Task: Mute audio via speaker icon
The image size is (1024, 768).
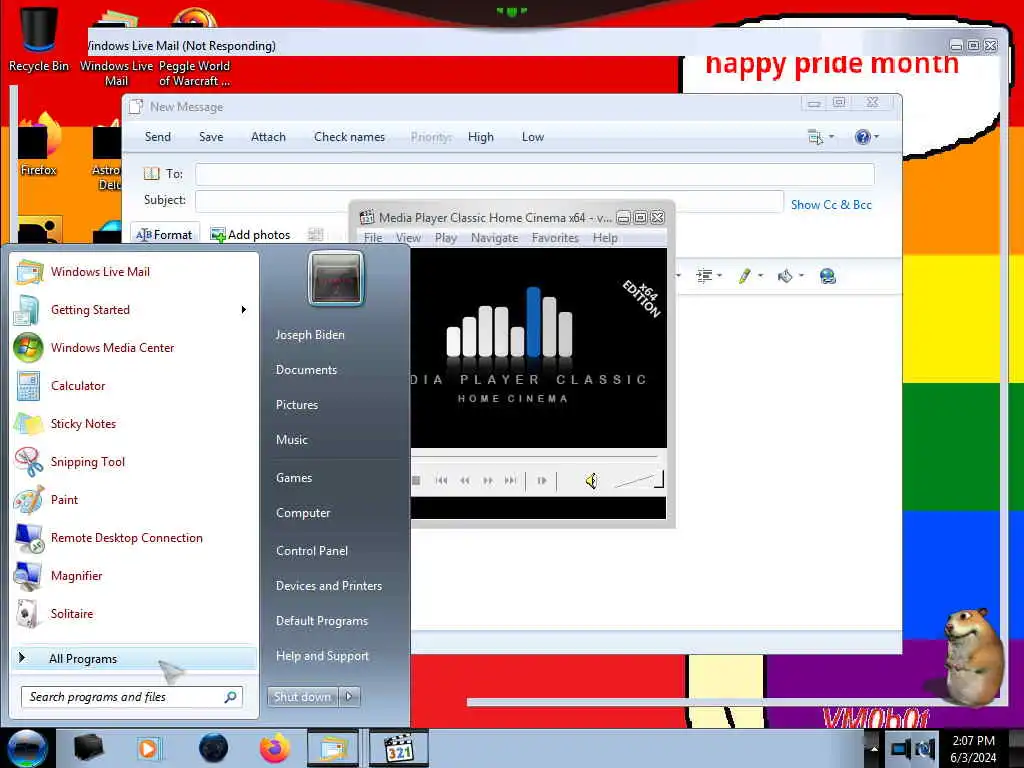Action: [591, 481]
